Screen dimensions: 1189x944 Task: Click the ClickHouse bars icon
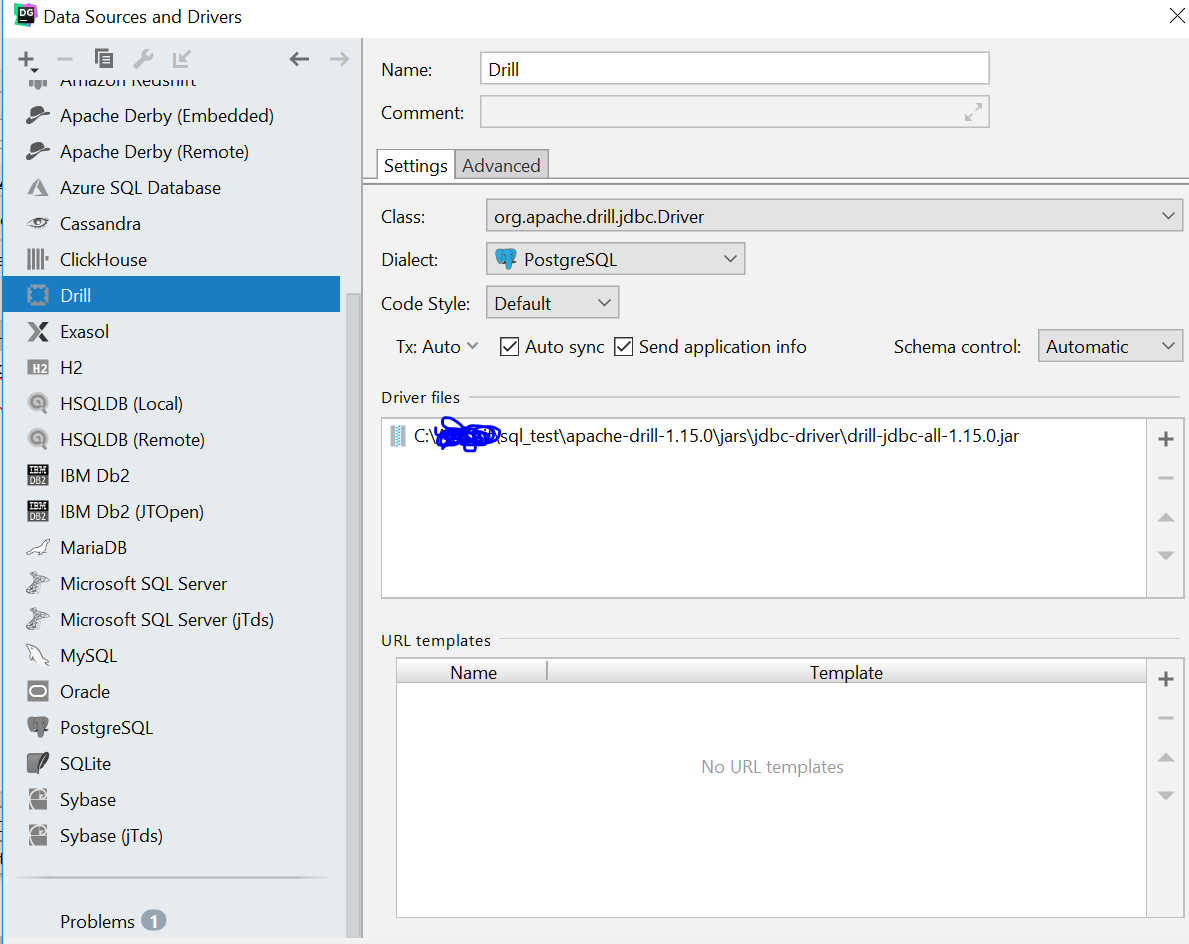click(x=38, y=259)
